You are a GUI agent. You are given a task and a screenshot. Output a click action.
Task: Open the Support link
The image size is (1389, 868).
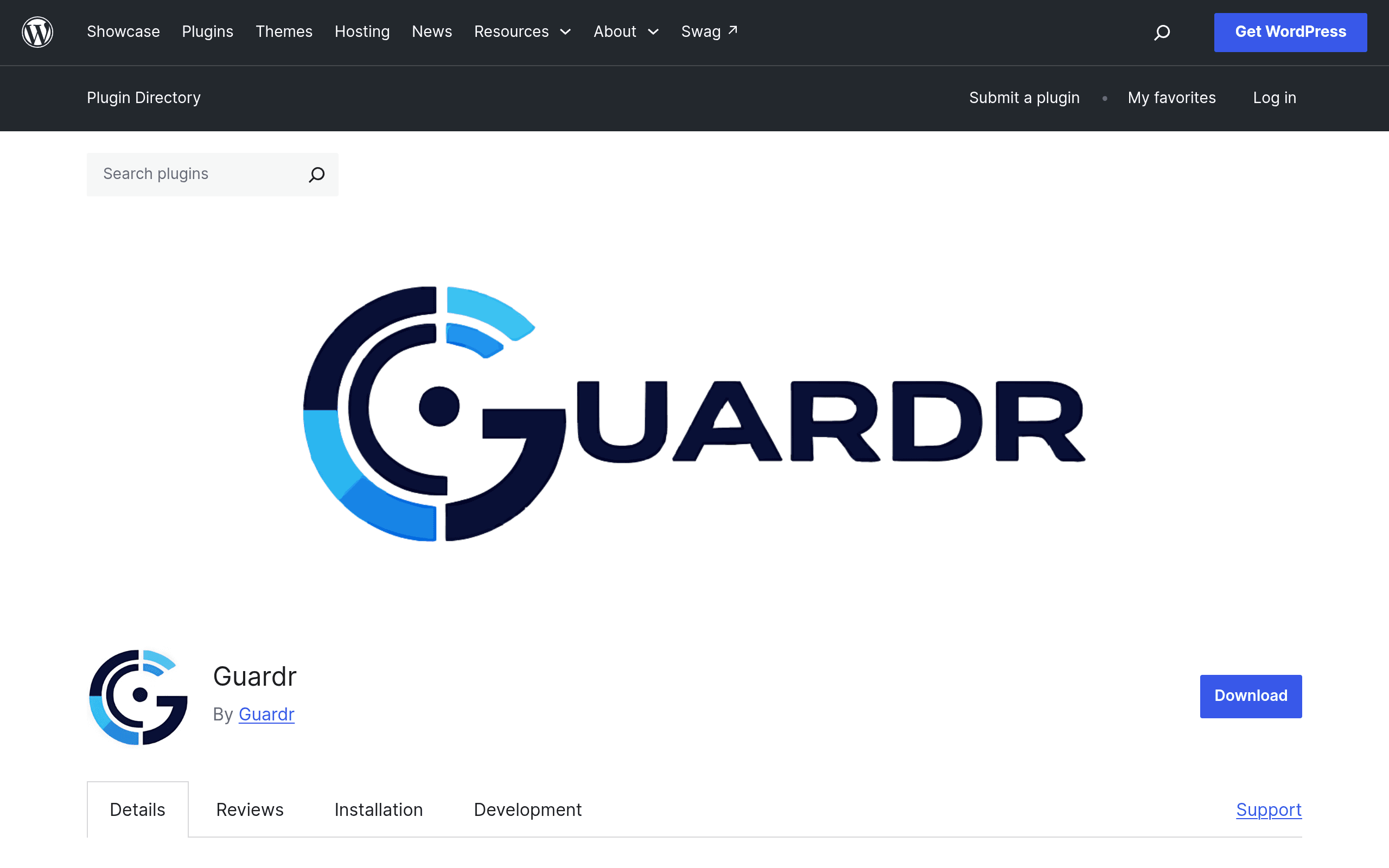pyautogui.click(x=1269, y=809)
